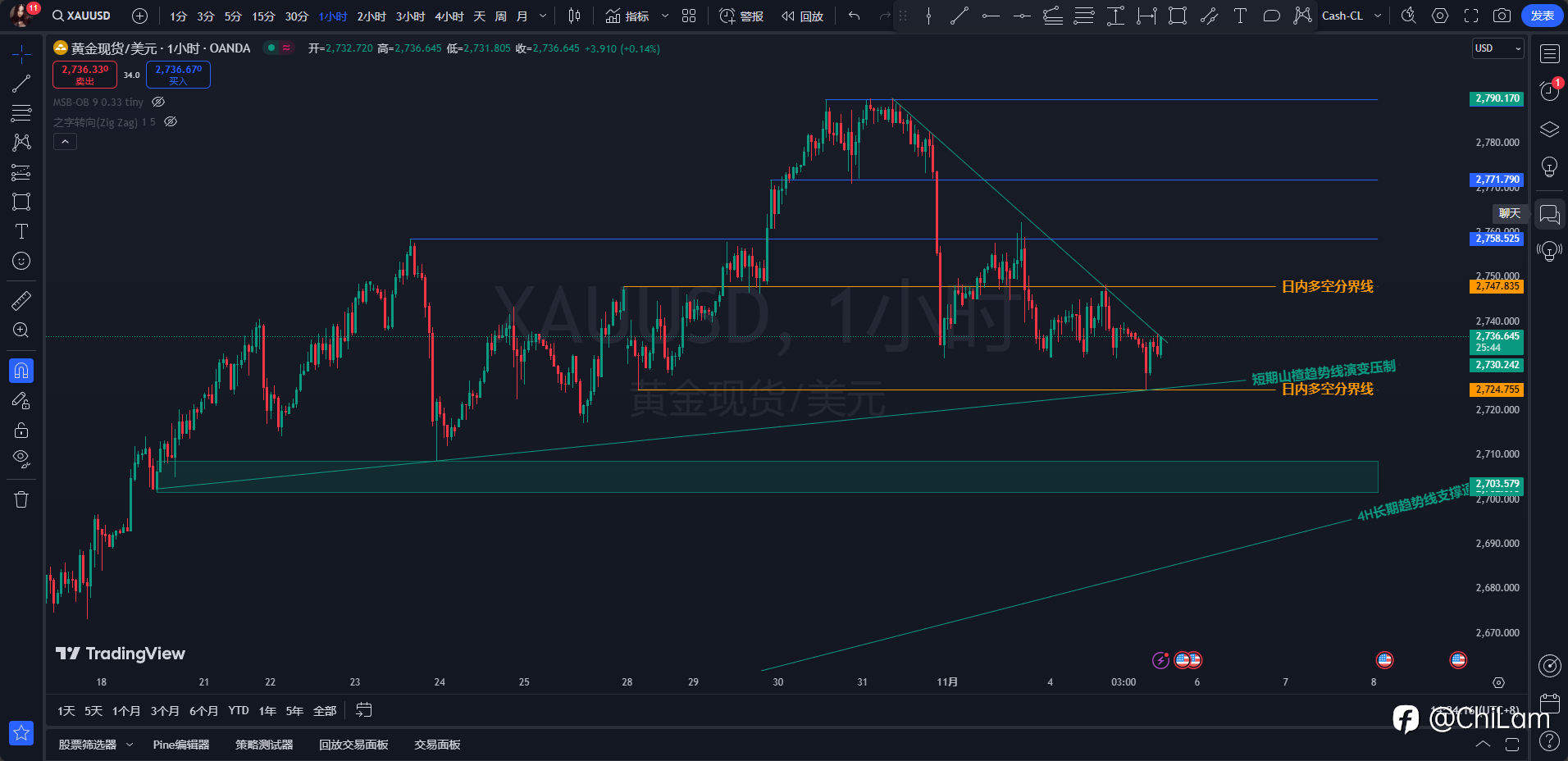Collapse the indicator legend arrow

click(65, 142)
